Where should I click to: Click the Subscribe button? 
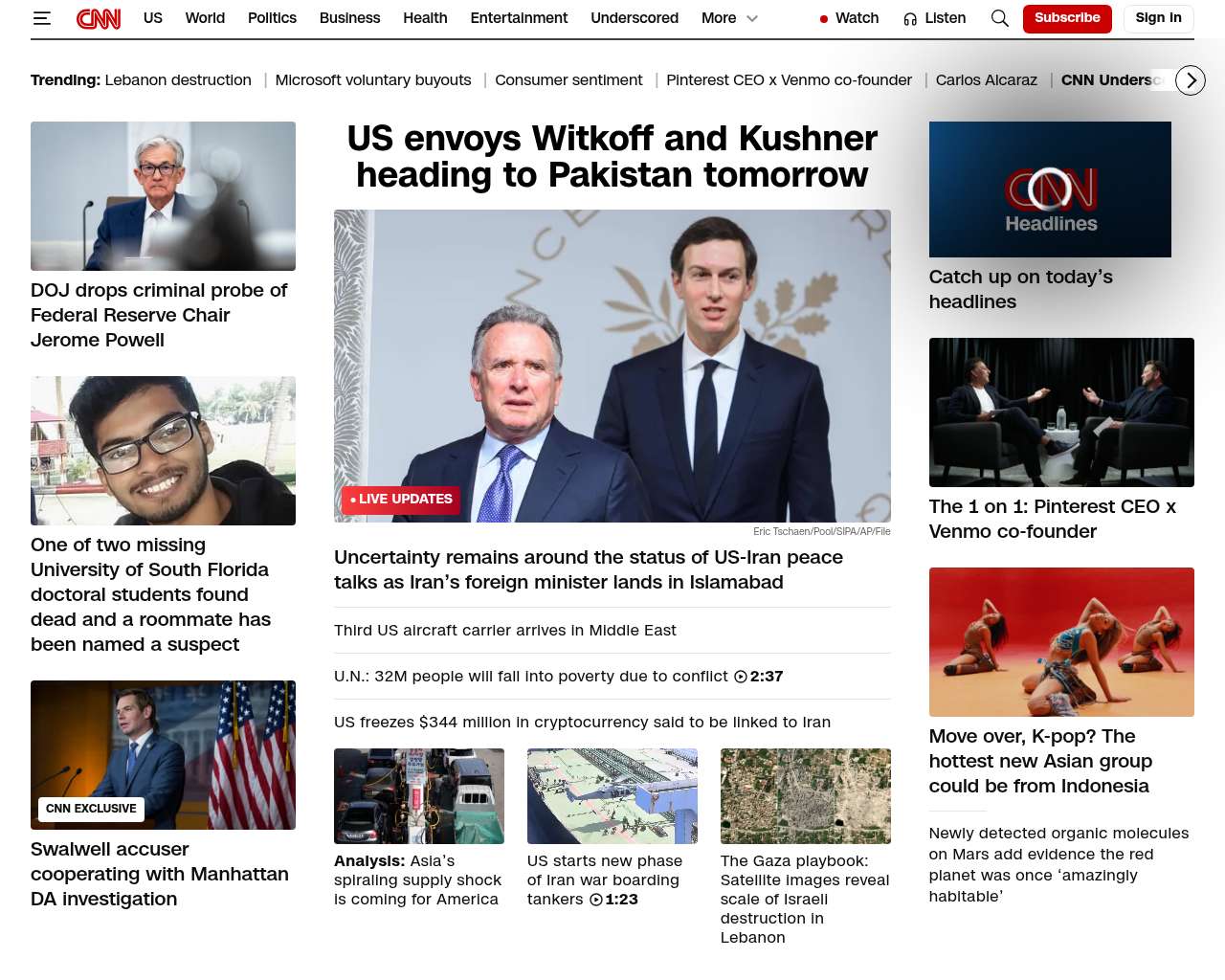(x=1067, y=18)
